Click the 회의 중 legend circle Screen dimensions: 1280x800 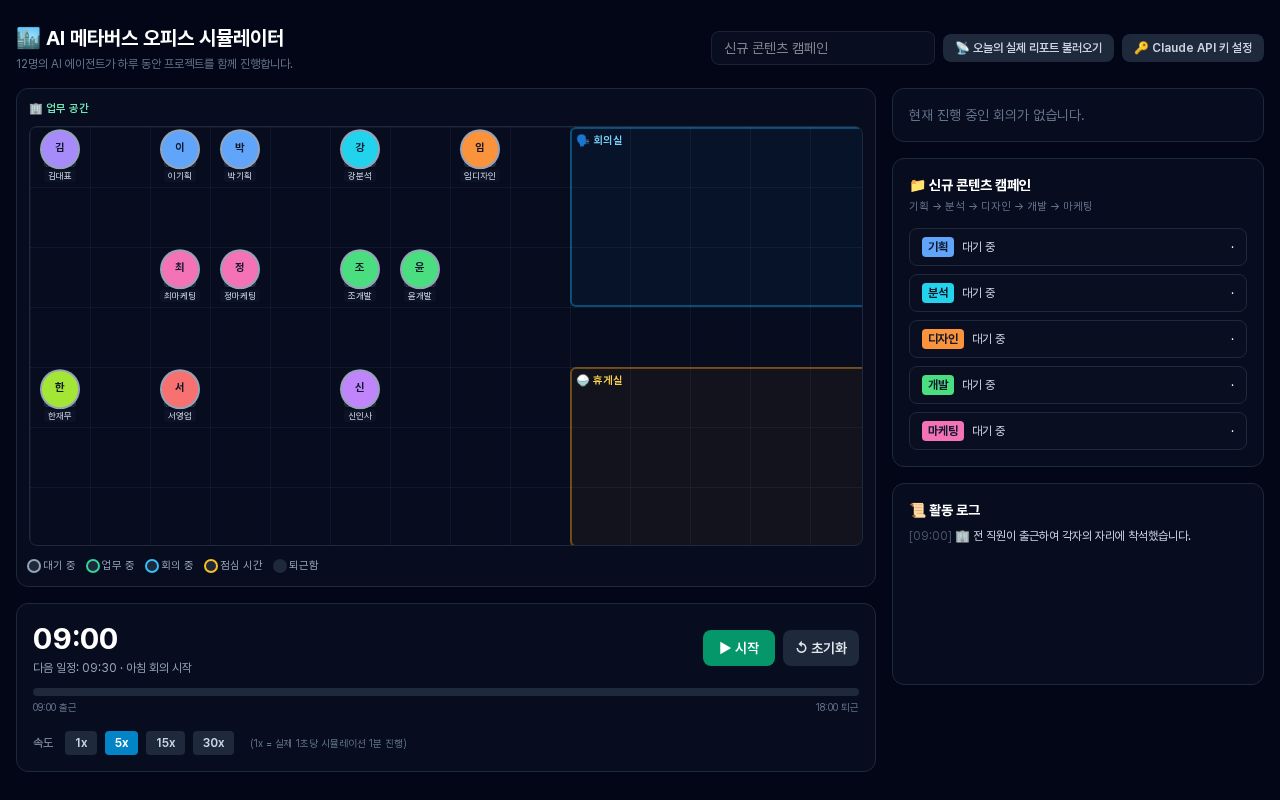[152, 566]
